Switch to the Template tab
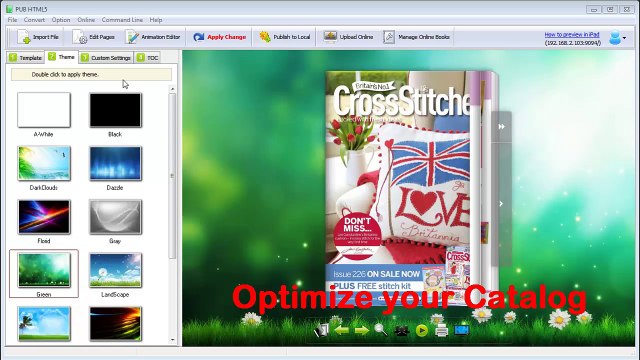Viewport: 640px width, 360px height. coord(25,58)
